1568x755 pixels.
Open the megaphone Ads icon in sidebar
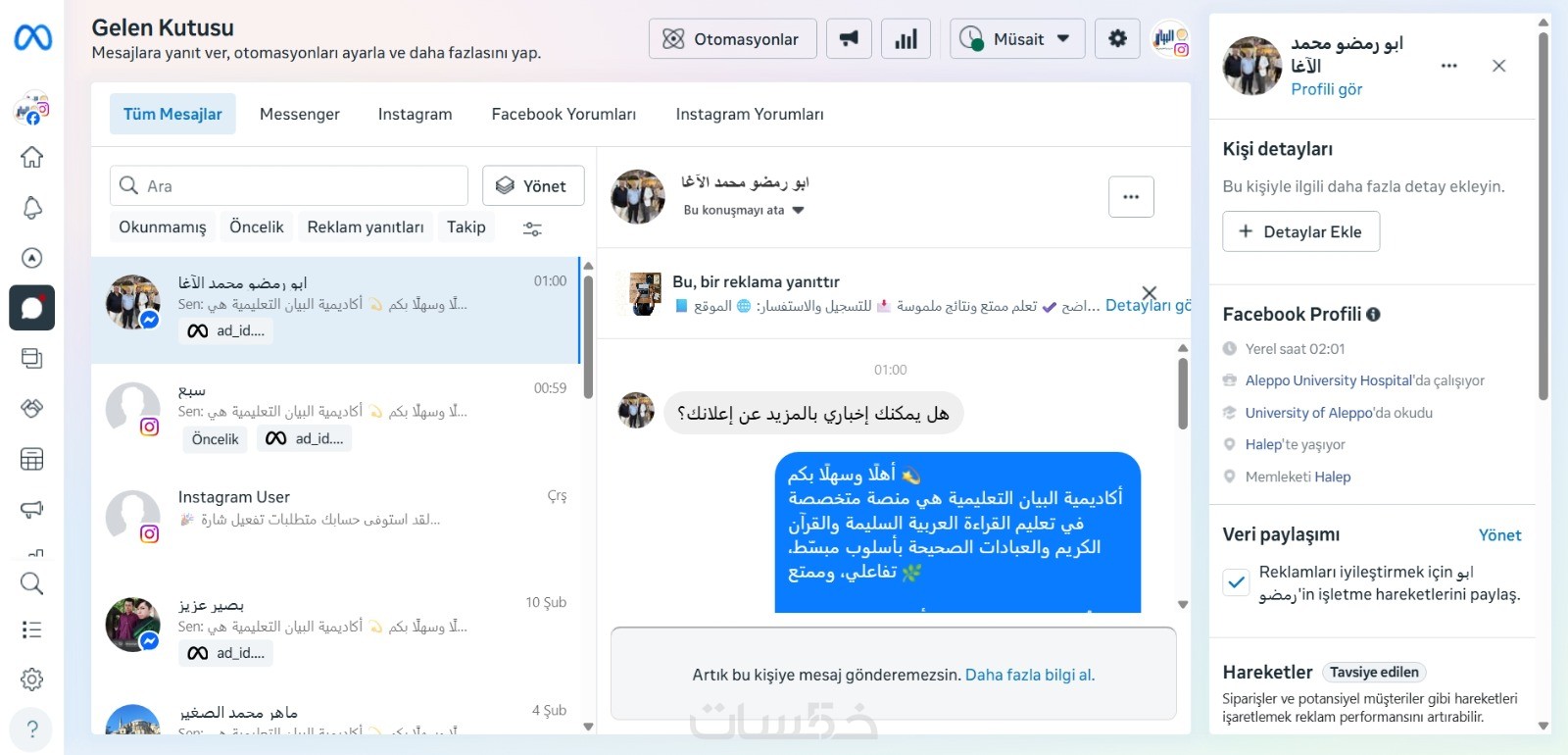[32, 509]
